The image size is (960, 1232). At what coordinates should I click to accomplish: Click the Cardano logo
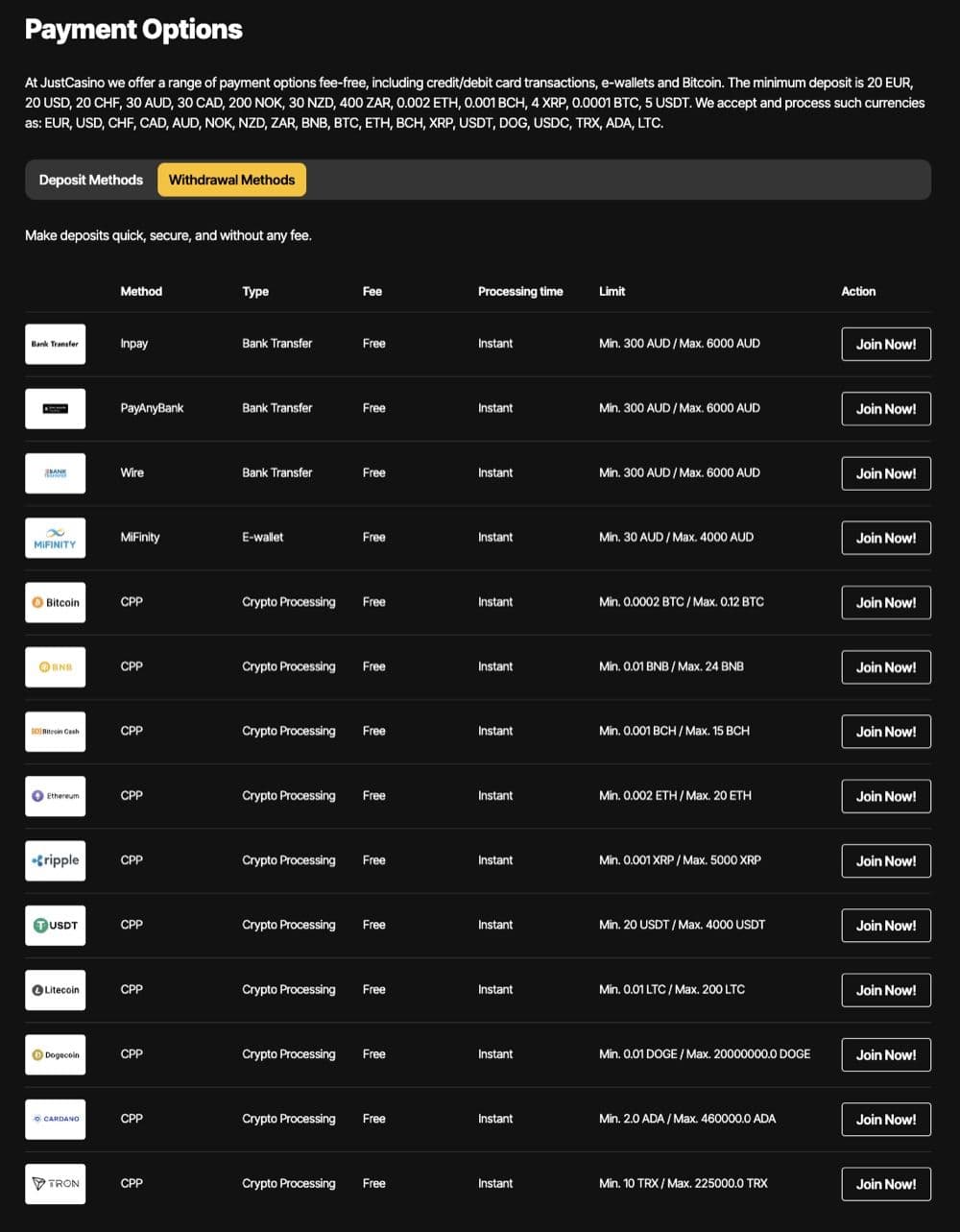coord(55,1119)
